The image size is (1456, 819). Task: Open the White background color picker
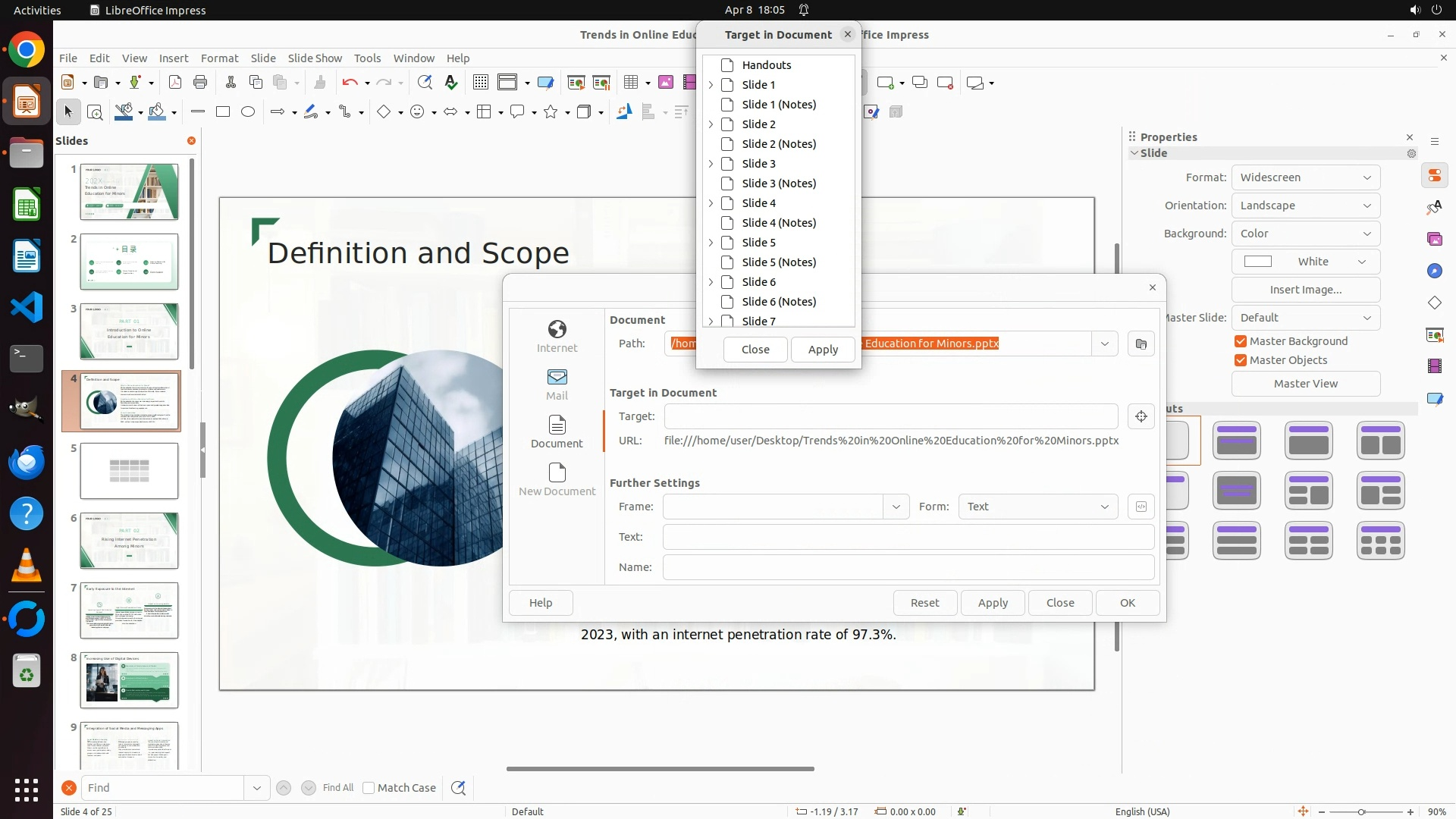1305,262
